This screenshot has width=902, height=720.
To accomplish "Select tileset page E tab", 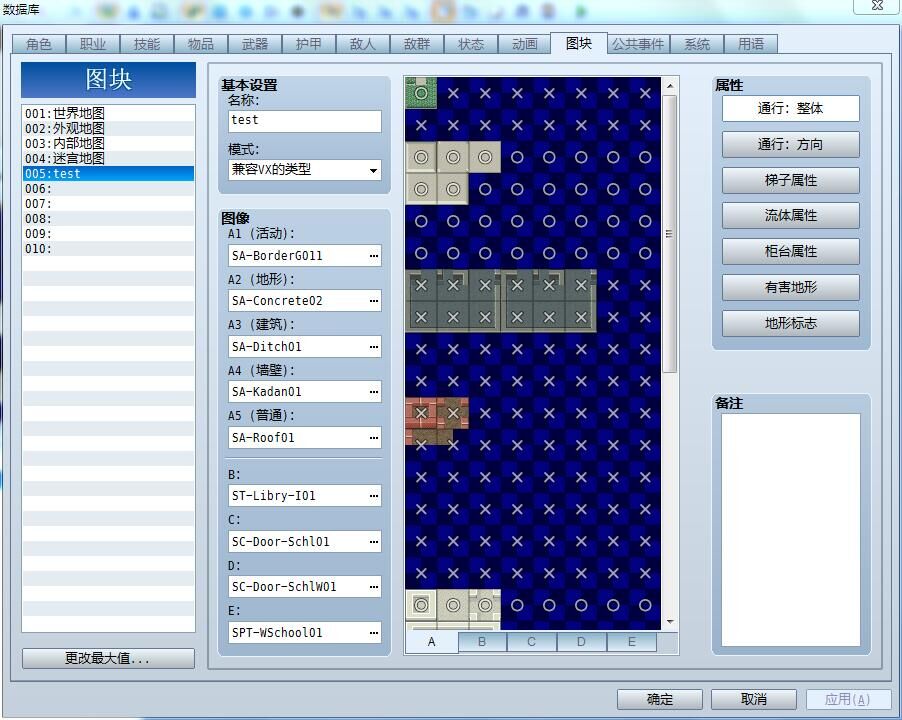I will (632, 642).
